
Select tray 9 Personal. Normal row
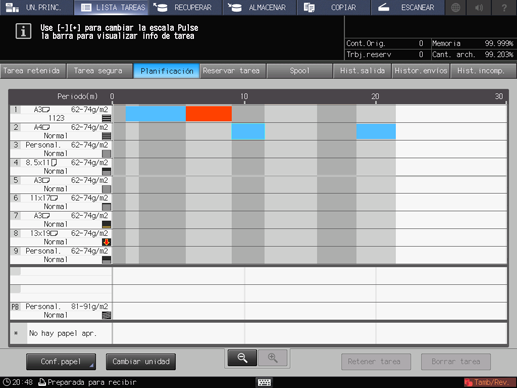[x=61, y=255]
